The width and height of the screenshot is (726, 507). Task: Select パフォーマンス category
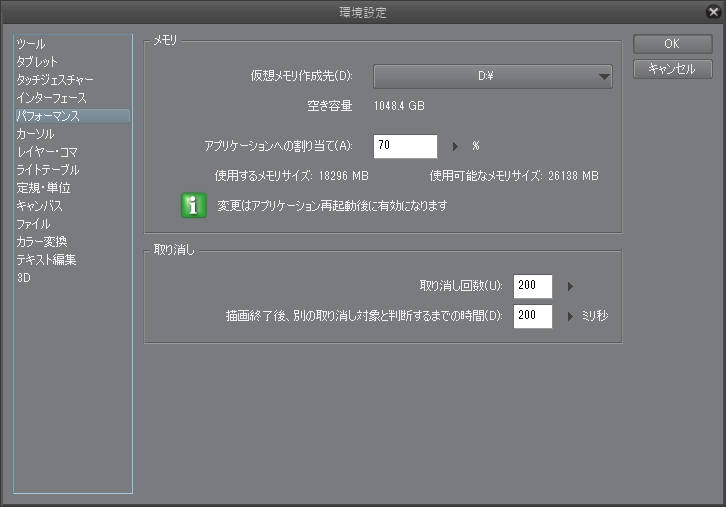coord(73,116)
